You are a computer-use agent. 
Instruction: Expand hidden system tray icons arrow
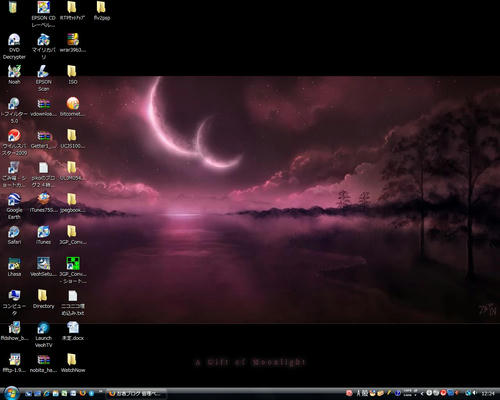click(422, 394)
